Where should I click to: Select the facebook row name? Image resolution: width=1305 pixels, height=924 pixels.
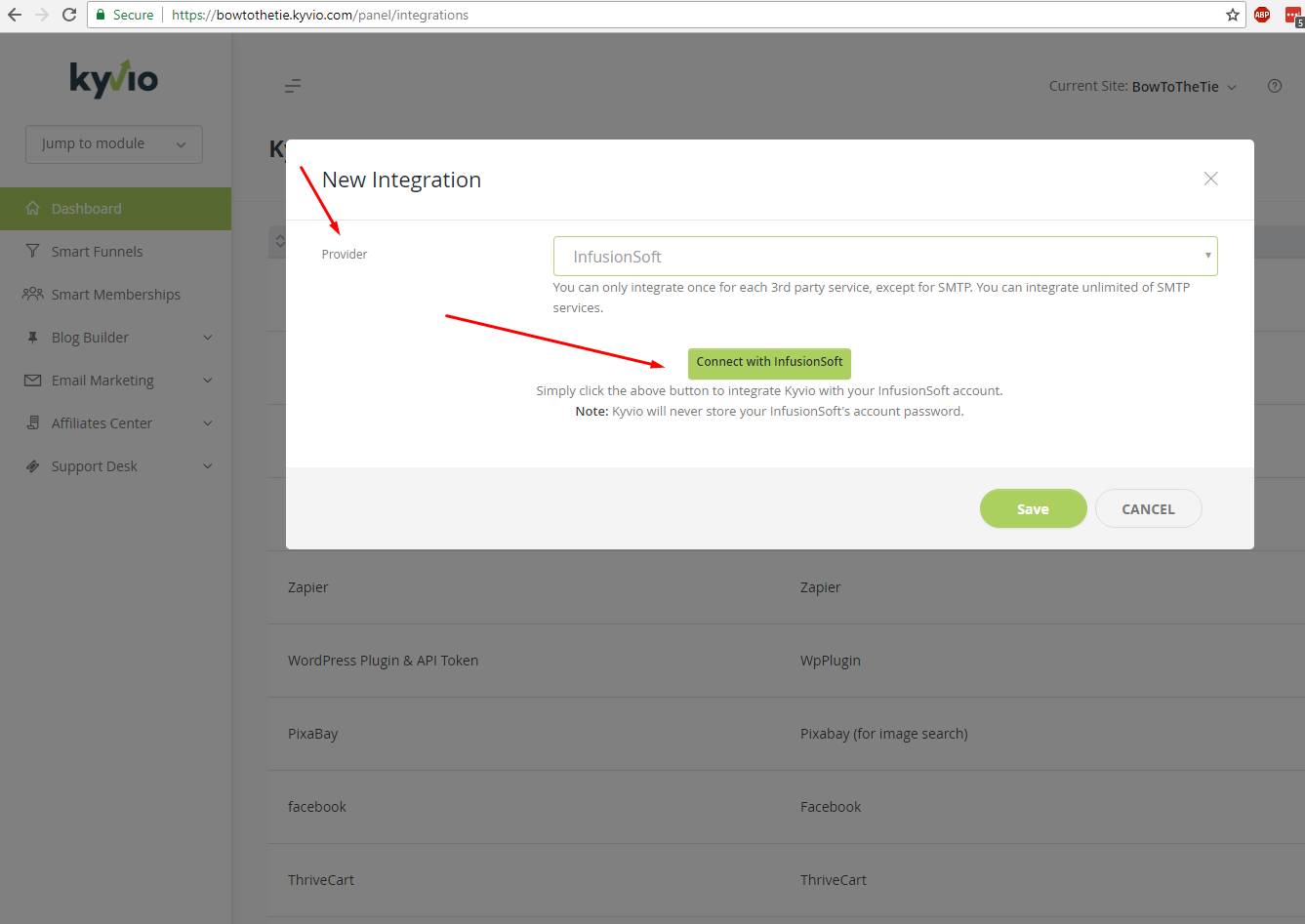point(317,807)
